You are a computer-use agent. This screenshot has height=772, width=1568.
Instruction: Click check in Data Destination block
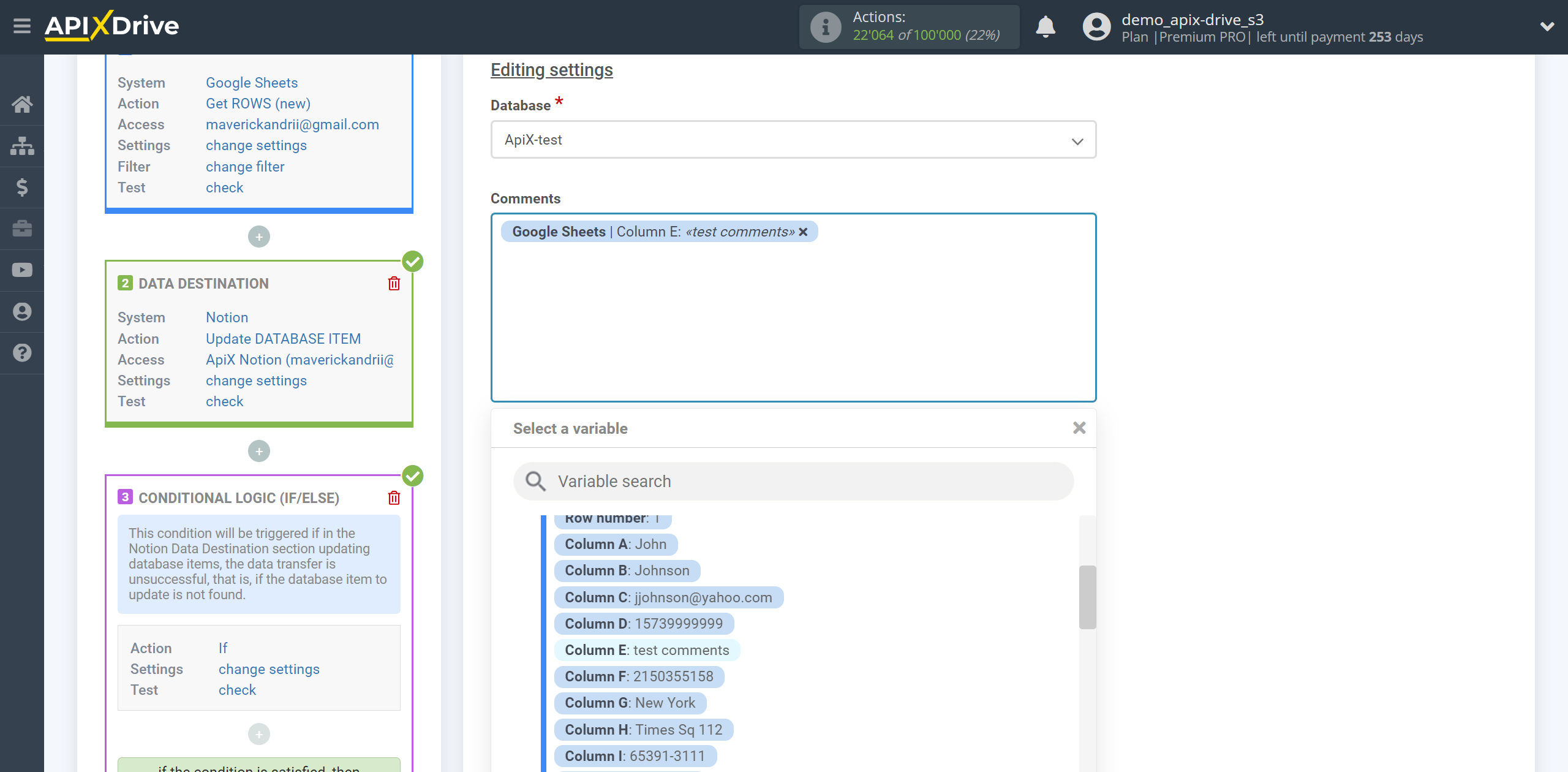(x=224, y=401)
